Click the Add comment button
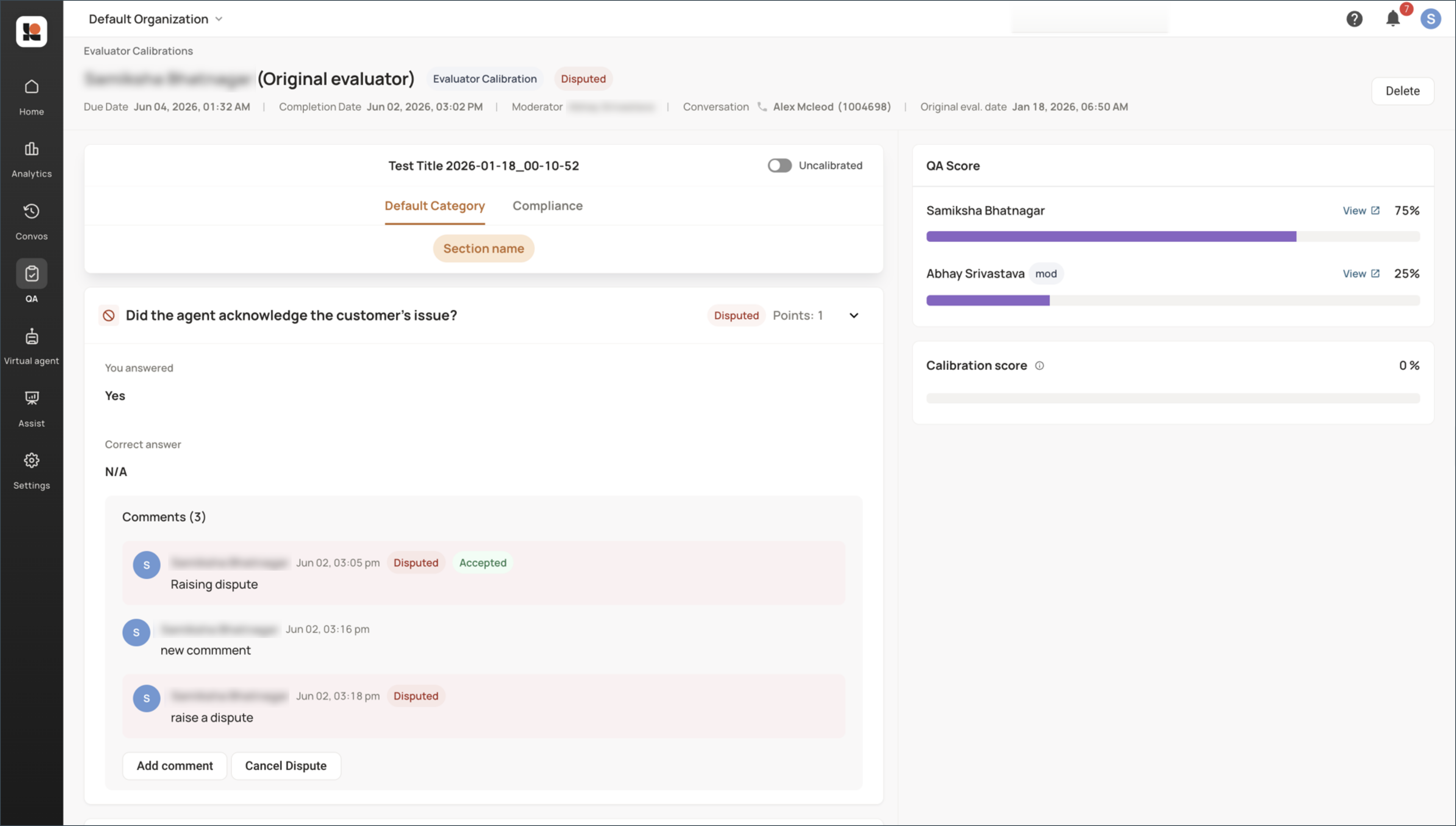This screenshot has width=1456, height=826. tap(175, 766)
